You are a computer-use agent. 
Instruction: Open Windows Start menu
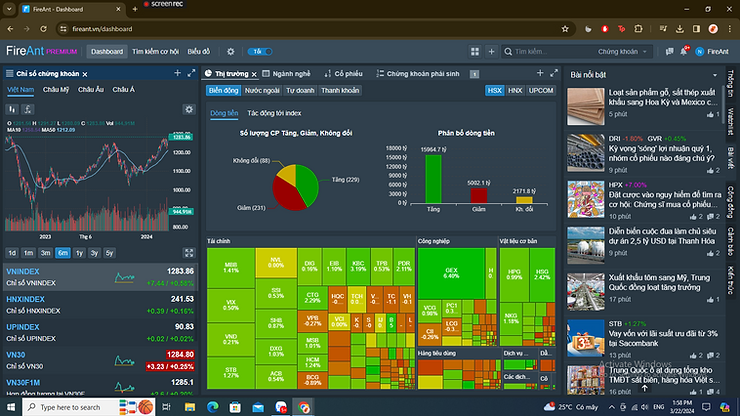(x=10, y=407)
